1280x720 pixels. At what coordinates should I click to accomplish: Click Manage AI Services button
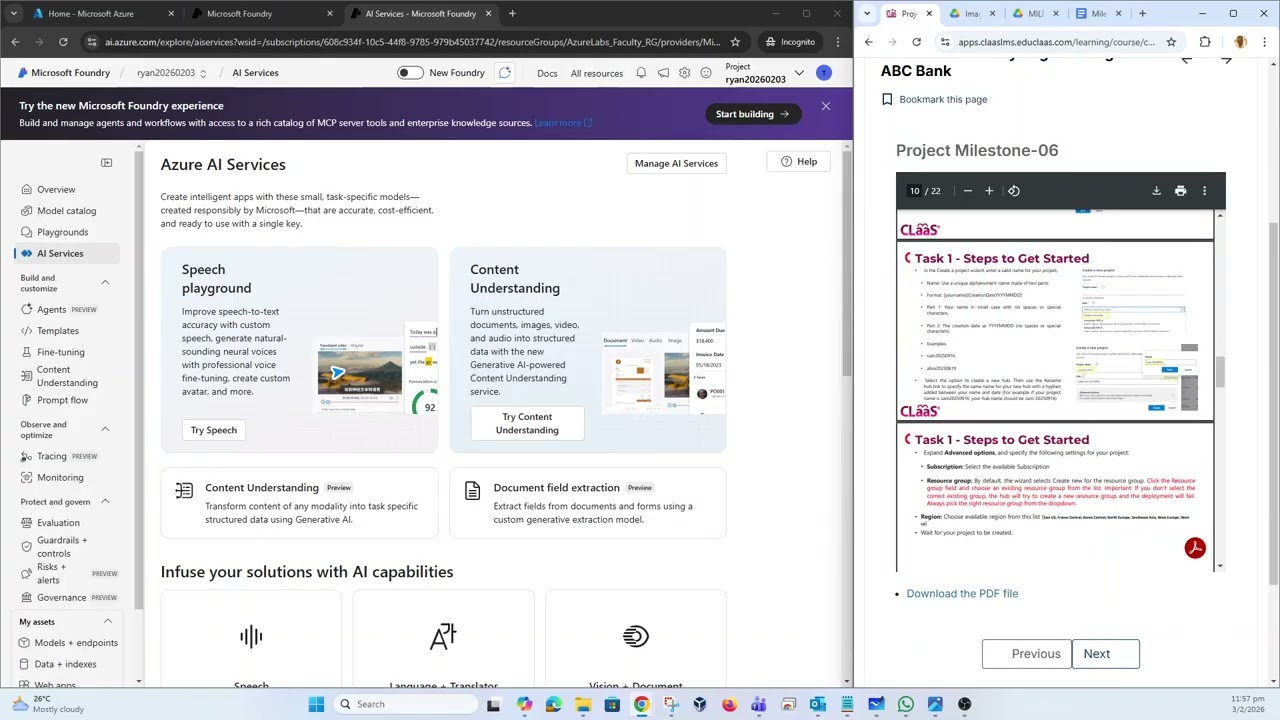tap(676, 163)
